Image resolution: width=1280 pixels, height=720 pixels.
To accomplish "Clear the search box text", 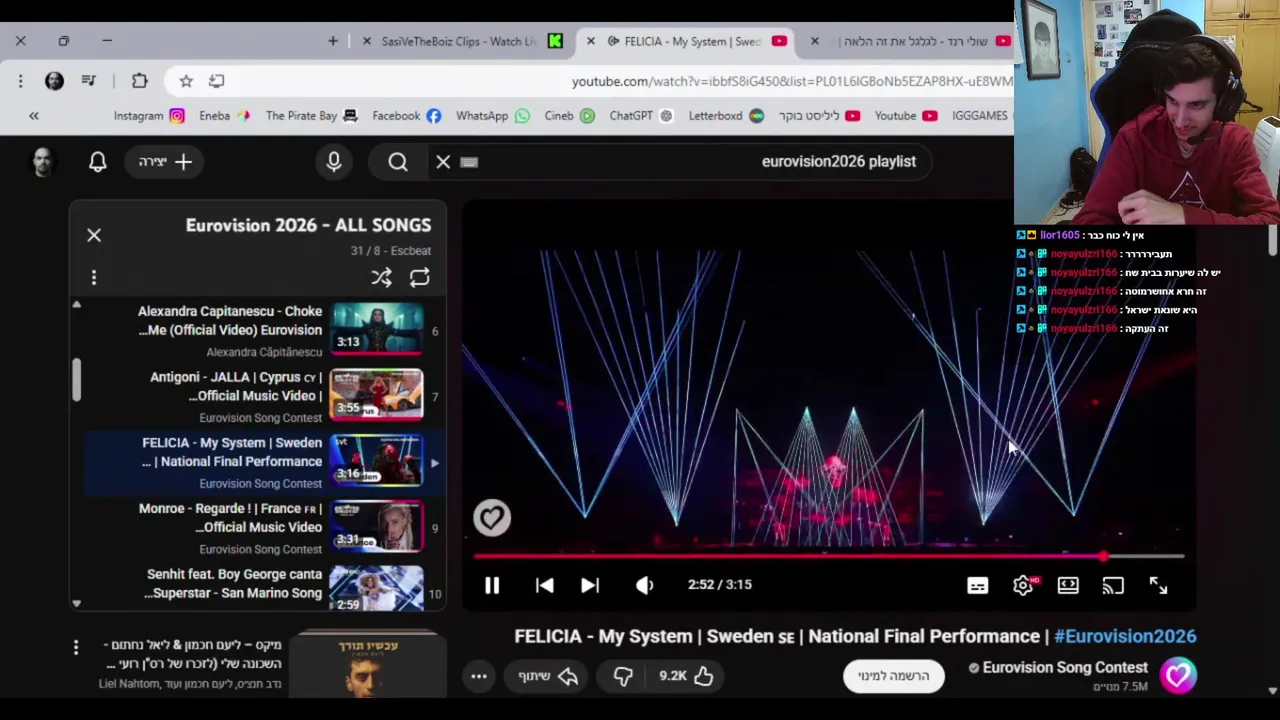I will pos(443,162).
